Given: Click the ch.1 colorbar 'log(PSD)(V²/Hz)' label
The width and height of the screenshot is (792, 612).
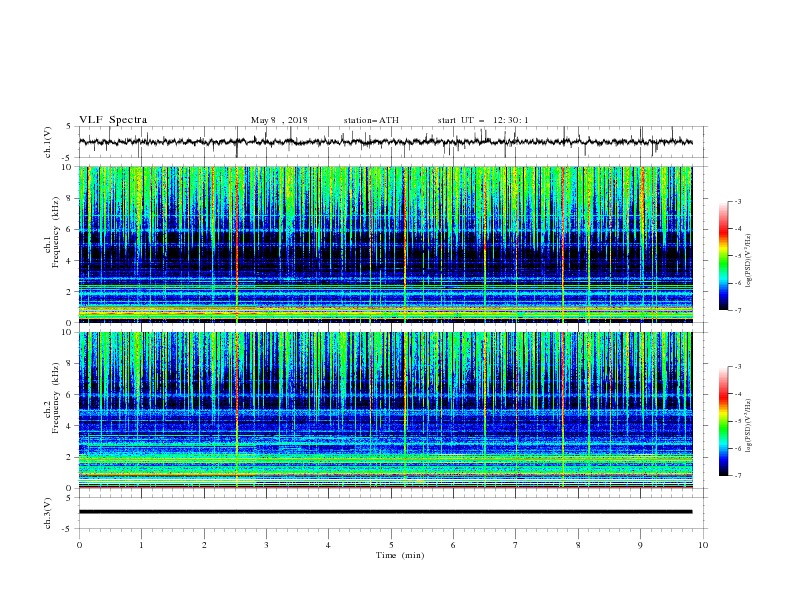Looking at the screenshot, I should tap(749, 261).
